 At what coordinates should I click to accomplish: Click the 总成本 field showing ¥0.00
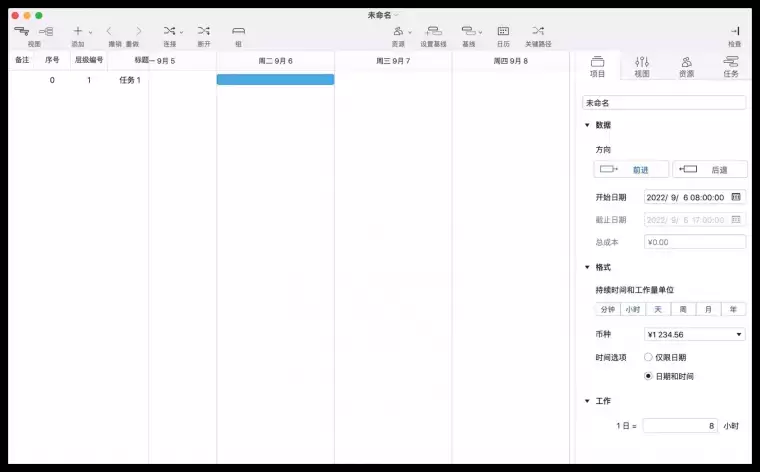click(695, 242)
